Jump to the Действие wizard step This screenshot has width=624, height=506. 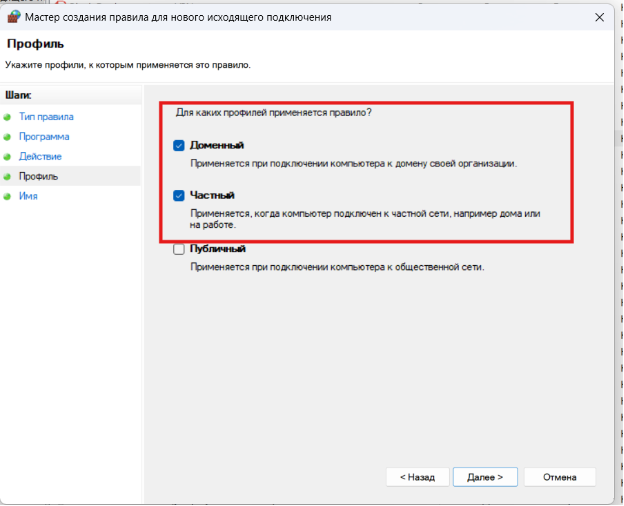40,157
